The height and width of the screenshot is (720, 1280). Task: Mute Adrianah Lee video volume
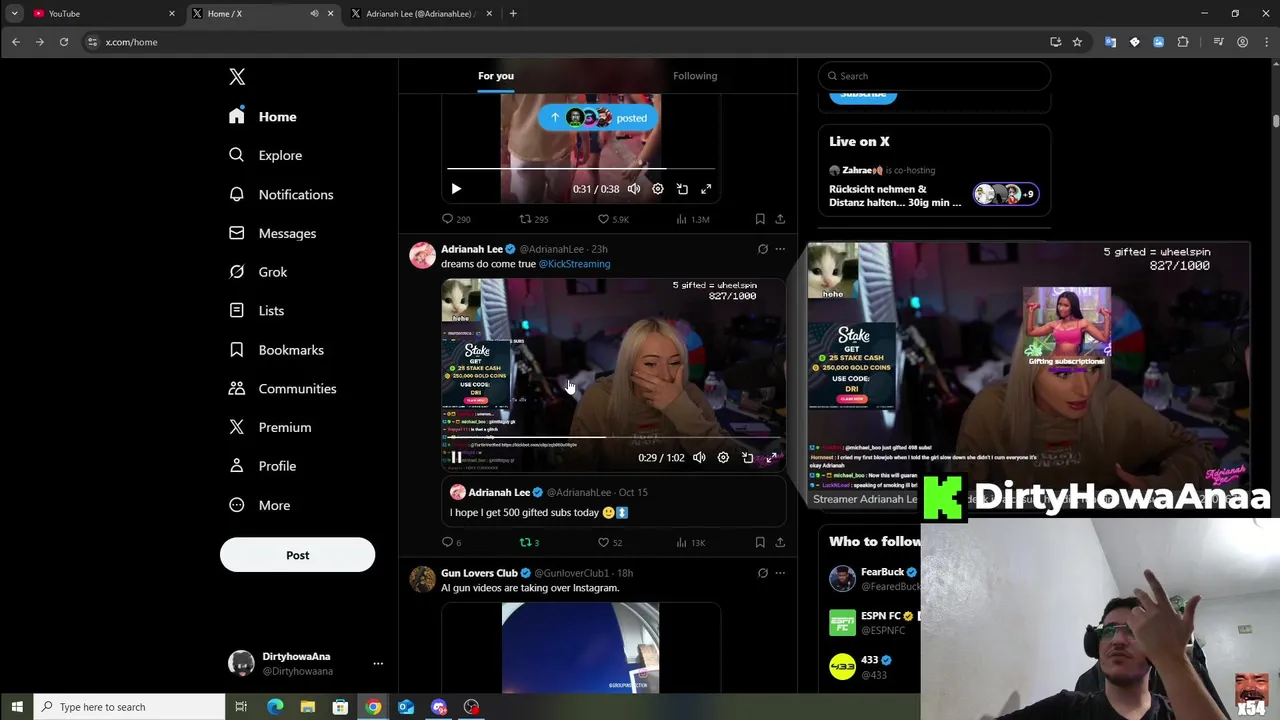pyautogui.click(x=699, y=458)
